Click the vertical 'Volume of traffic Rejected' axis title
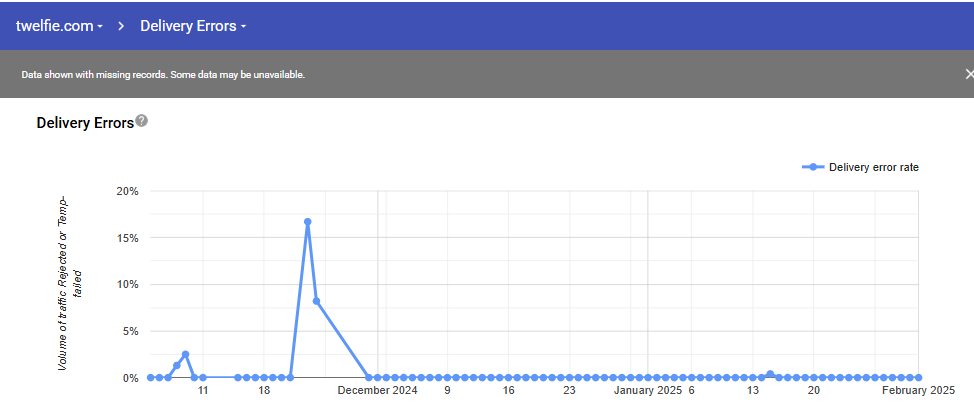974x420 pixels. 63,284
